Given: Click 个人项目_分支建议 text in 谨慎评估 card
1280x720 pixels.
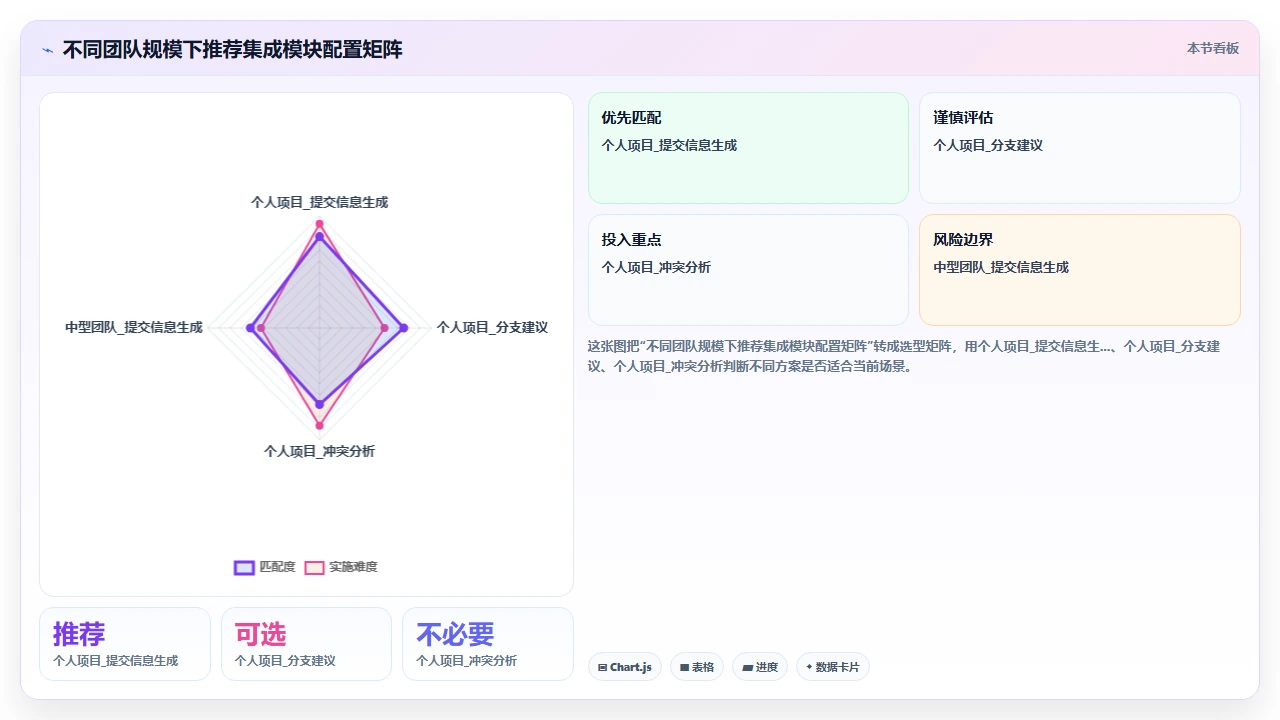Looking at the screenshot, I should 988,145.
